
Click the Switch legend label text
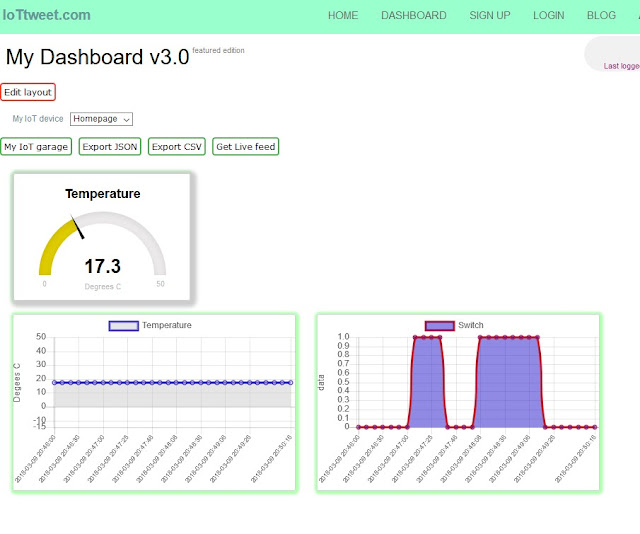tap(471, 325)
